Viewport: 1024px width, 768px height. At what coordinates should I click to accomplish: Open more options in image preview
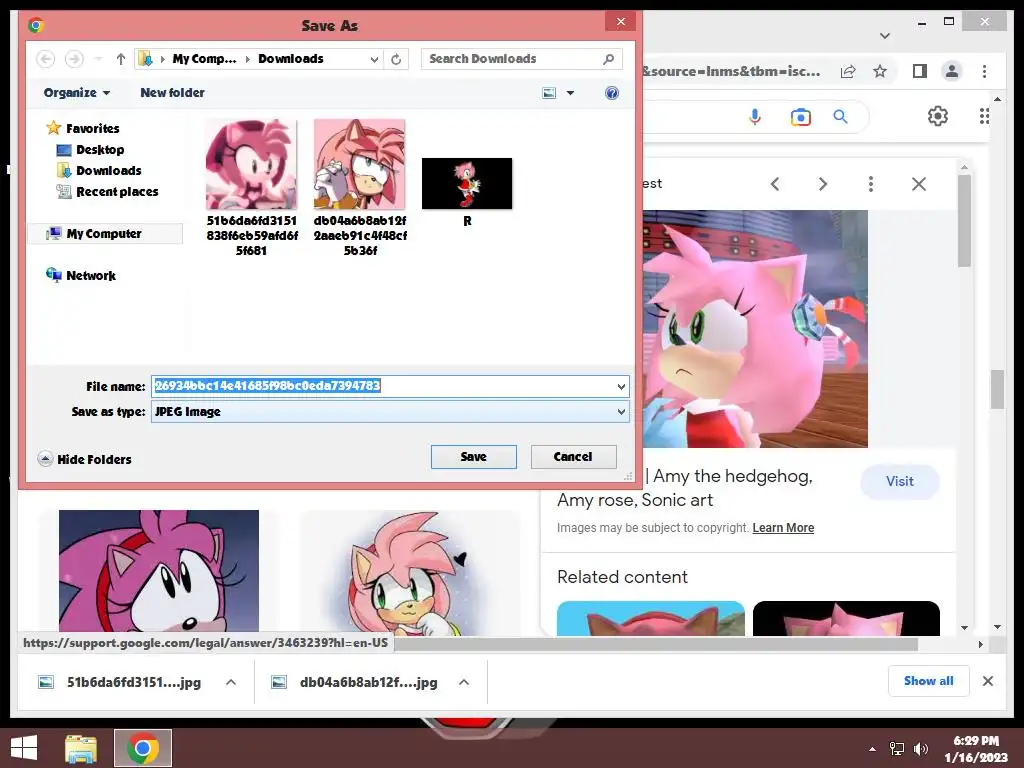pos(871,184)
